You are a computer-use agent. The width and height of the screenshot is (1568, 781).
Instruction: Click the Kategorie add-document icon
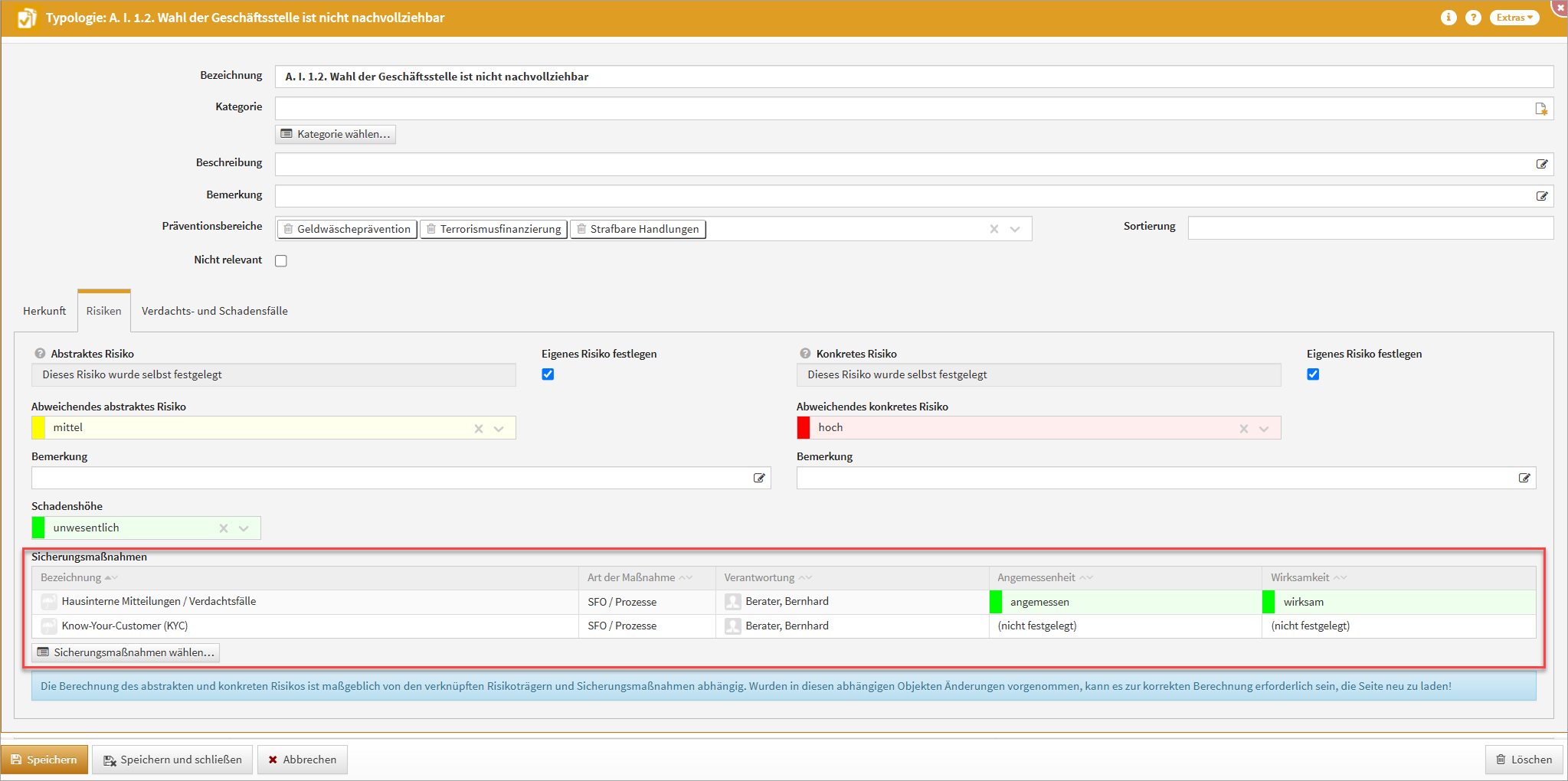1541,109
